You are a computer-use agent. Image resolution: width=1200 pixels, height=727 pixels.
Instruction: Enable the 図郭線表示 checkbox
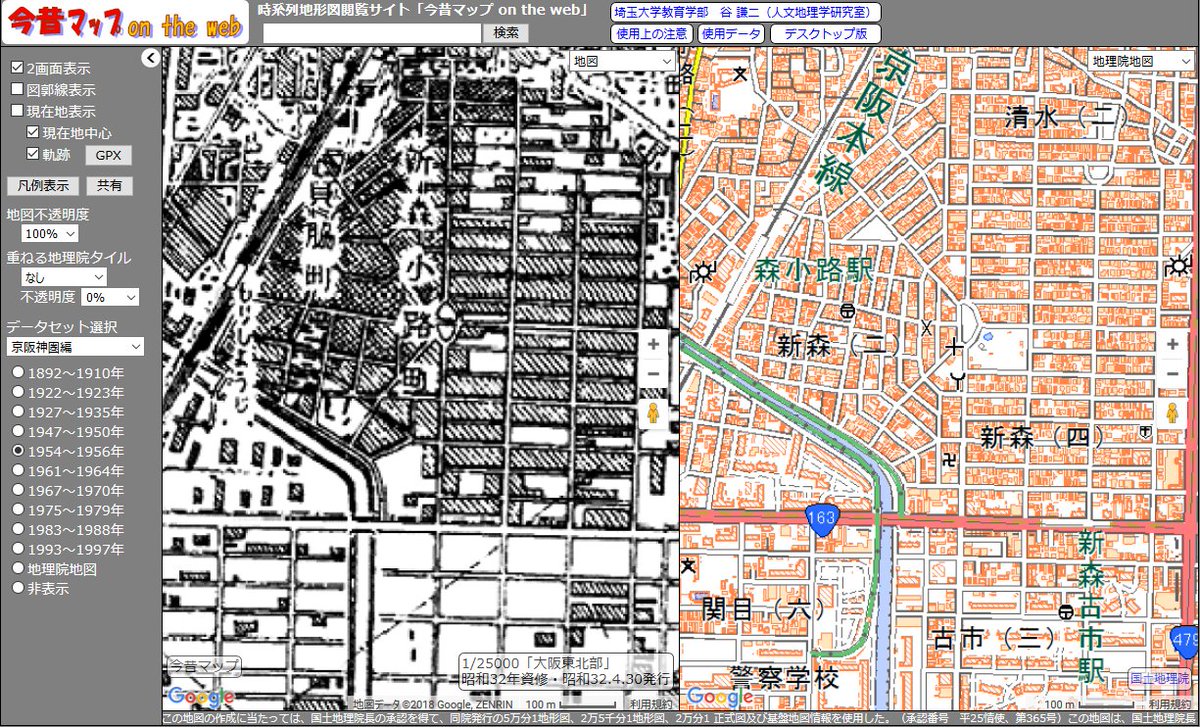click(x=17, y=89)
